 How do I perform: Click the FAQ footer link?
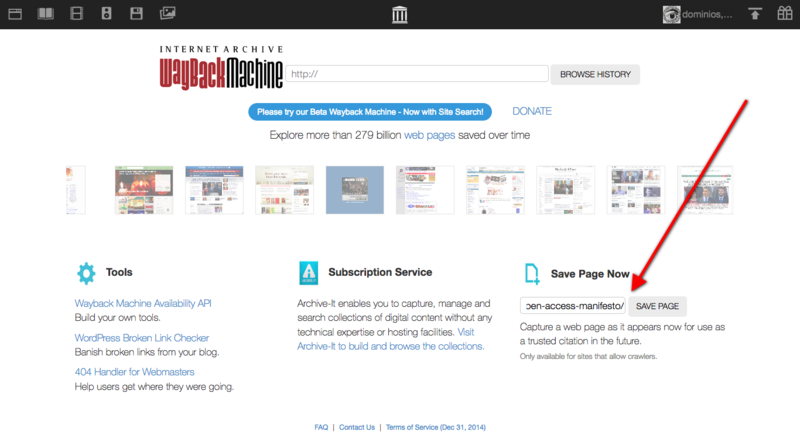pyautogui.click(x=321, y=427)
